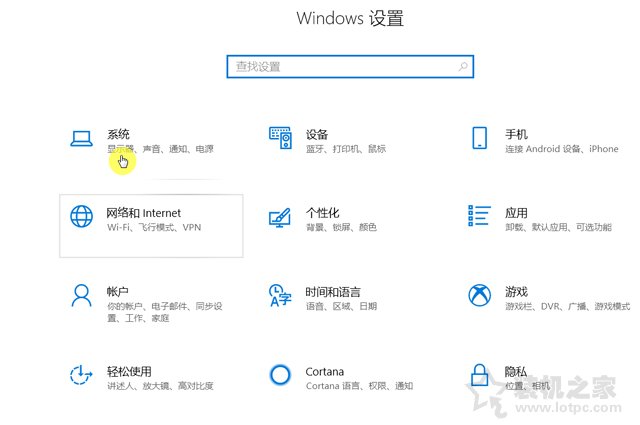This screenshot has width=640, height=425.
Task: Click the clock and letter icon for 时间和语言
Action: pyautogui.click(x=280, y=295)
